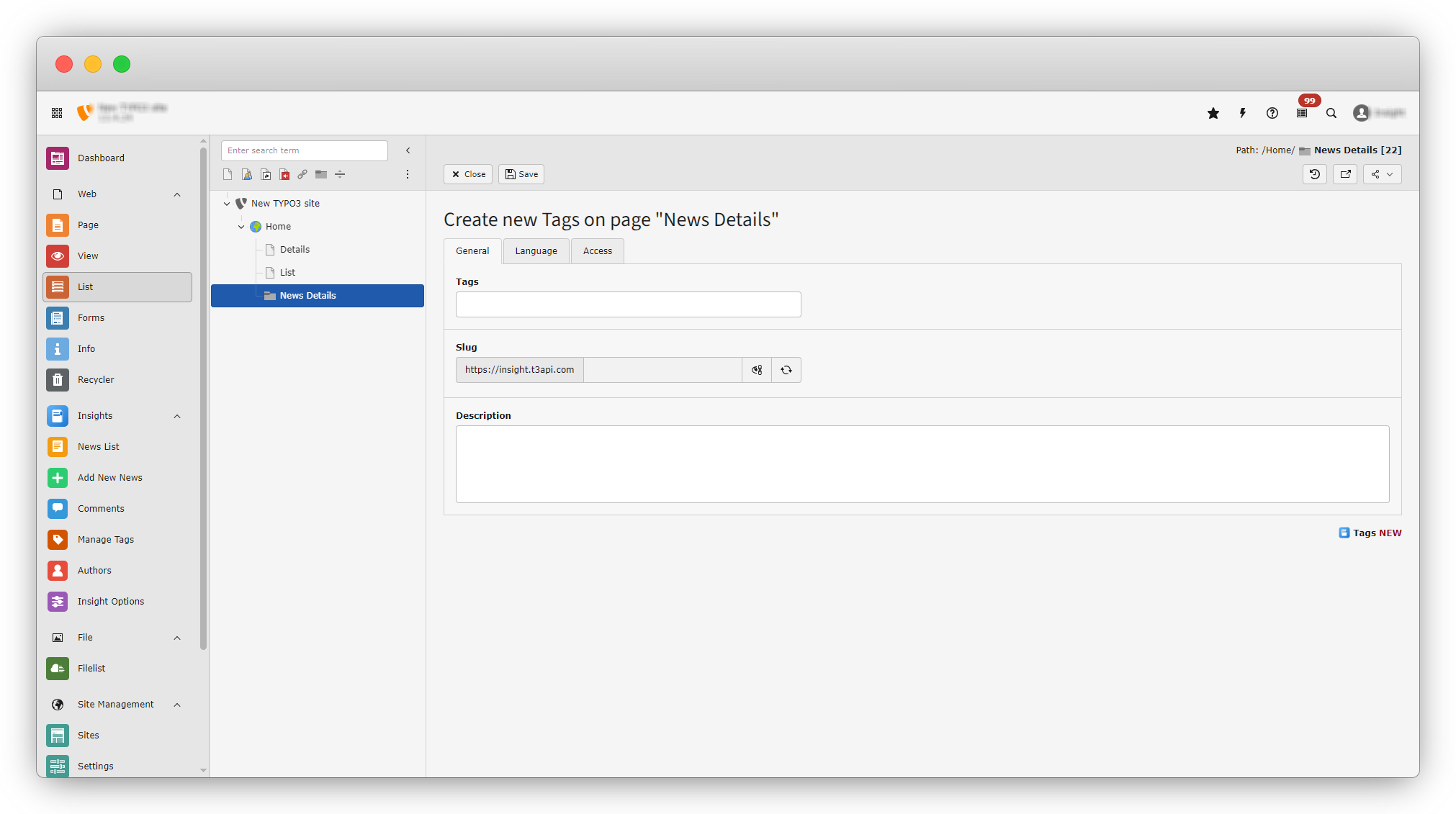Click the Save button

click(x=521, y=174)
